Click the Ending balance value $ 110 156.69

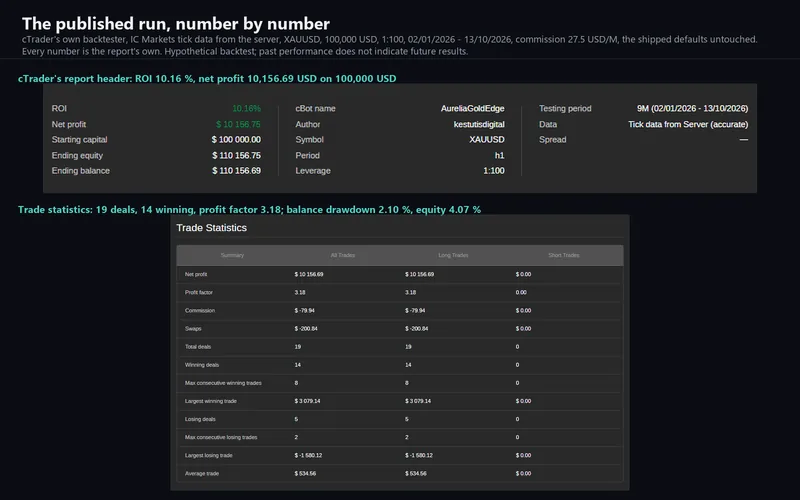pyautogui.click(x=236, y=170)
